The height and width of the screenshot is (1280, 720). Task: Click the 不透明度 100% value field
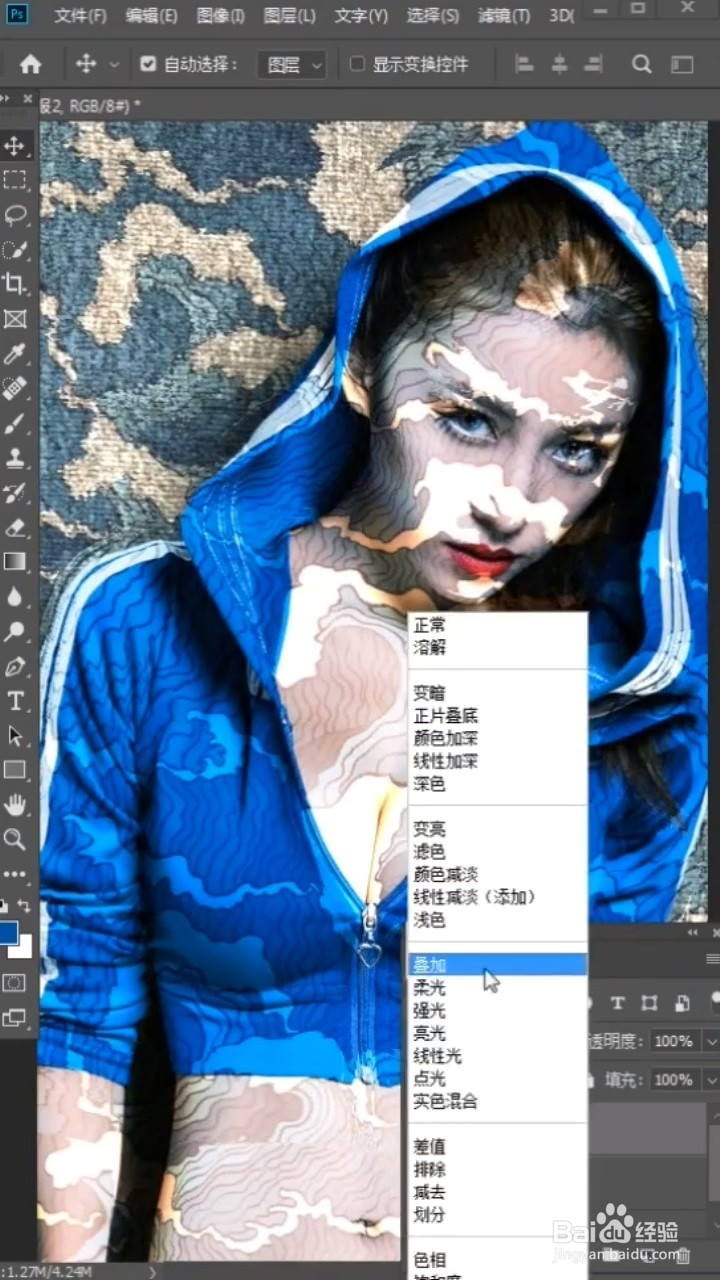675,1041
